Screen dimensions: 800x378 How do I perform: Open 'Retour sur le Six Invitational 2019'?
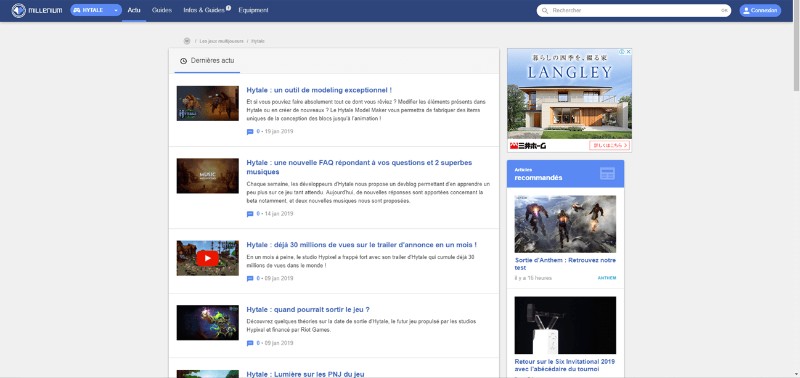click(x=565, y=365)
